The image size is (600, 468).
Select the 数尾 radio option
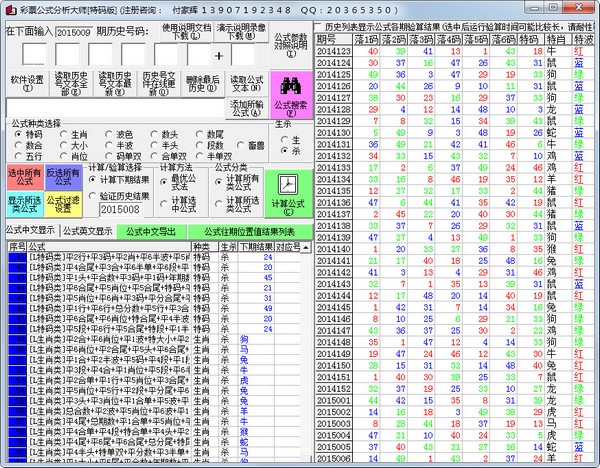pos(199,134)
